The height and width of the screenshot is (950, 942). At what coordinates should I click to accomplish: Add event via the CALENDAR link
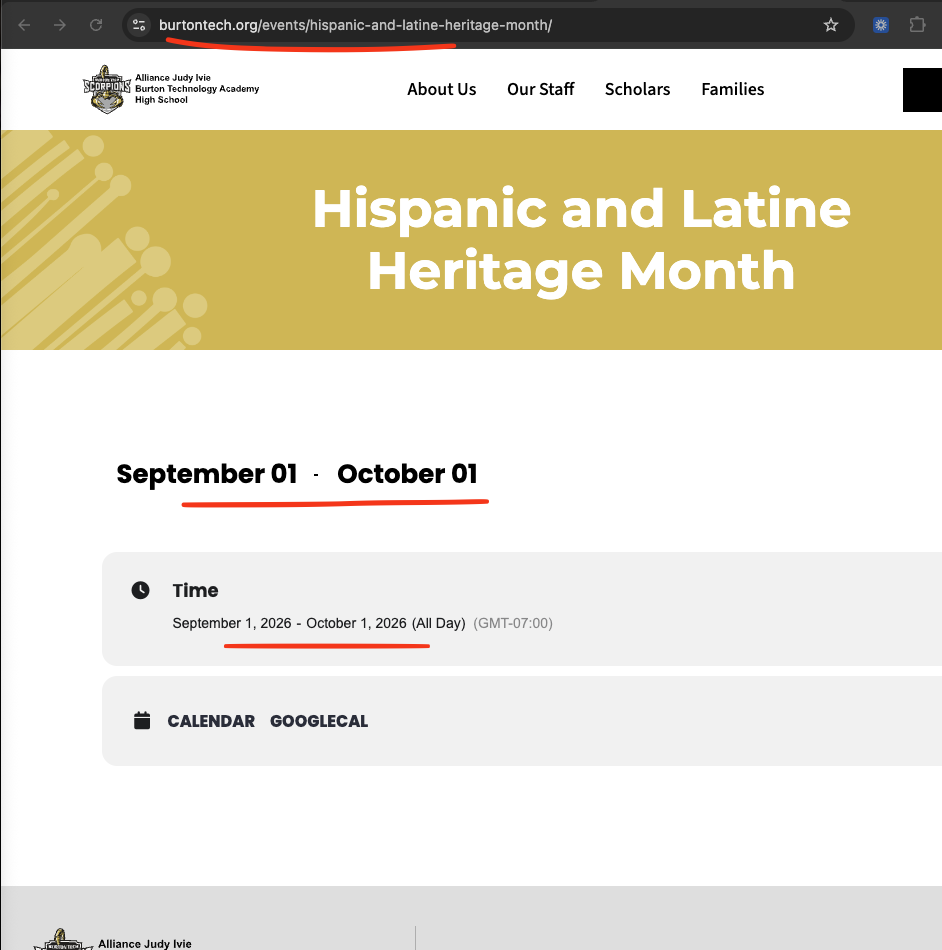click(x=211, y=721)
